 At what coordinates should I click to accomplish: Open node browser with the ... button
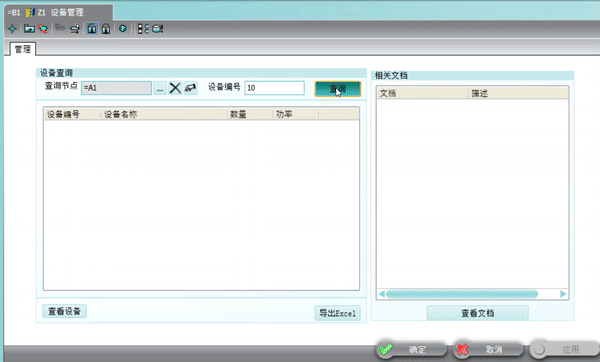(x=160, y=88)
